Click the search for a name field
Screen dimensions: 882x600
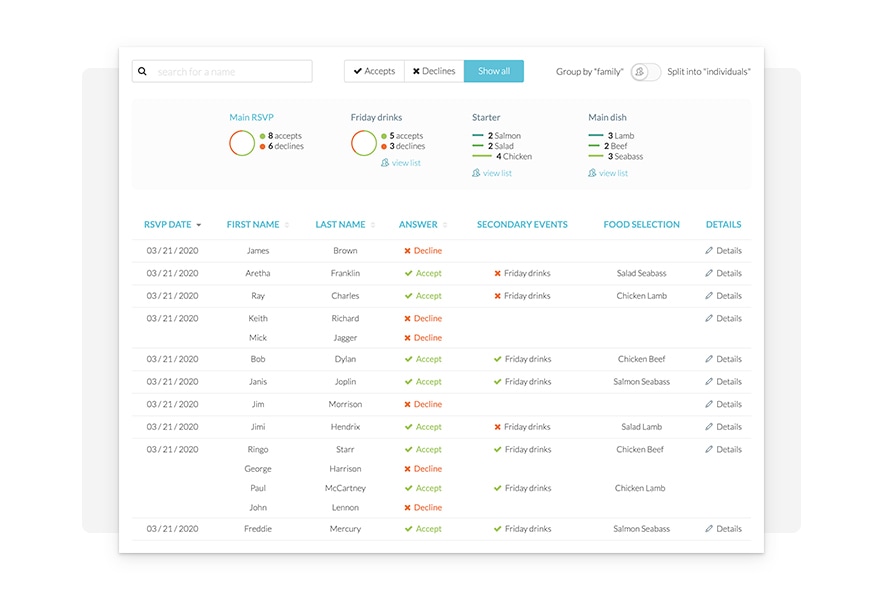pyautogui.click(x=222, y=71)
